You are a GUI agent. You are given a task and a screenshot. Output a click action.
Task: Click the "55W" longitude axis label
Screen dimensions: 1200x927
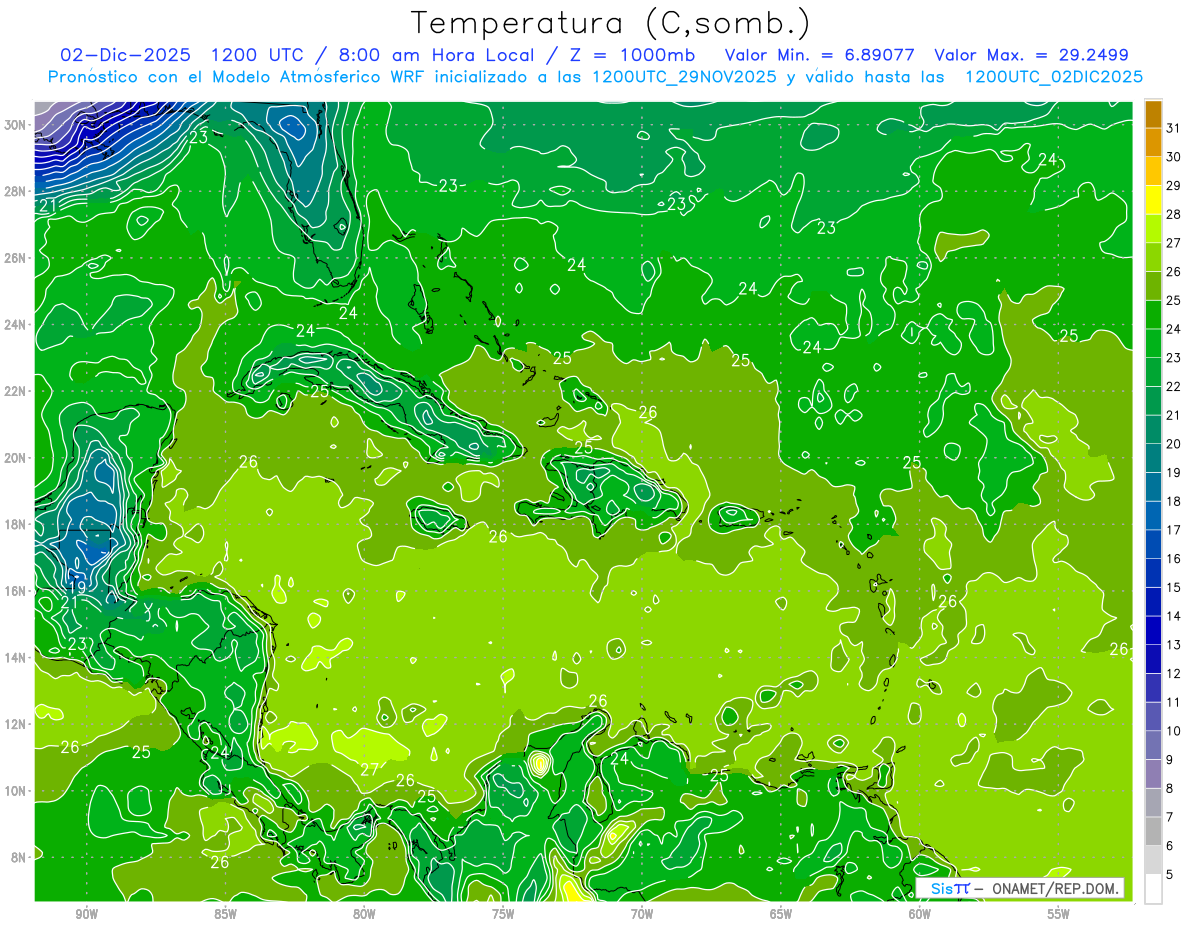[1059, 914]
